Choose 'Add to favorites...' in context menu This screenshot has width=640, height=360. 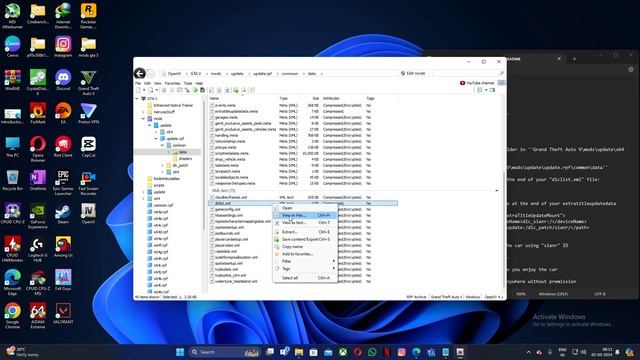click(305, 254)
